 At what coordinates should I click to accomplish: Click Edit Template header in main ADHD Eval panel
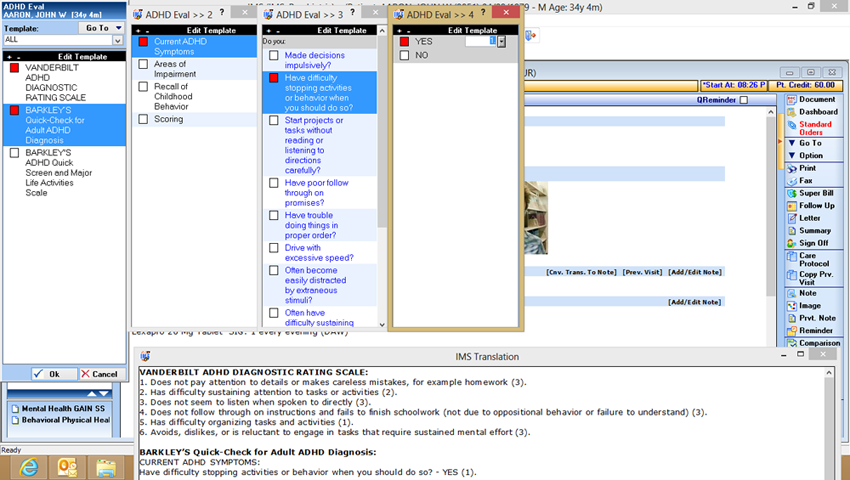coord(83,56)
